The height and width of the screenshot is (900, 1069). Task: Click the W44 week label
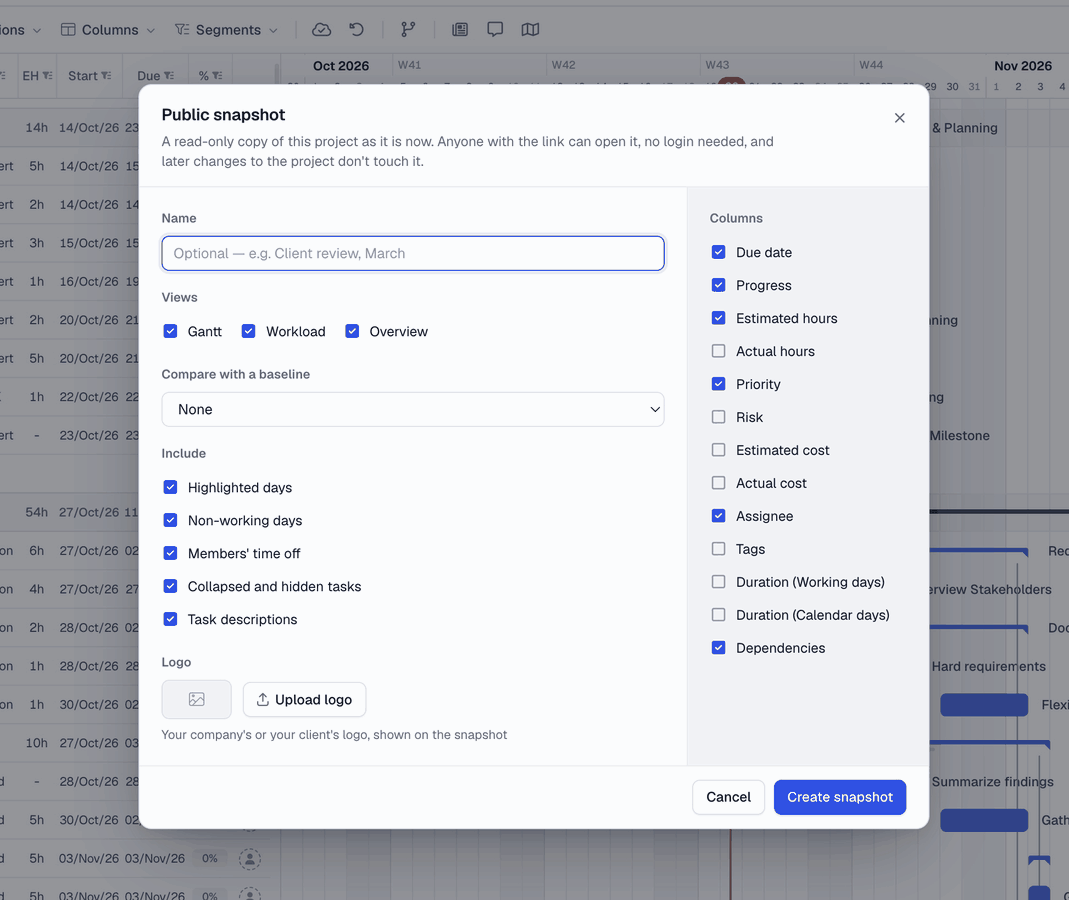pyautogui.click(x=871, y=65)
